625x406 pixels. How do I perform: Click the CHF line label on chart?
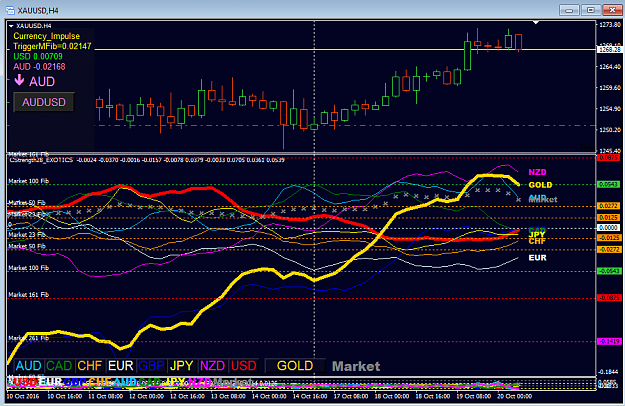point(537,241)
